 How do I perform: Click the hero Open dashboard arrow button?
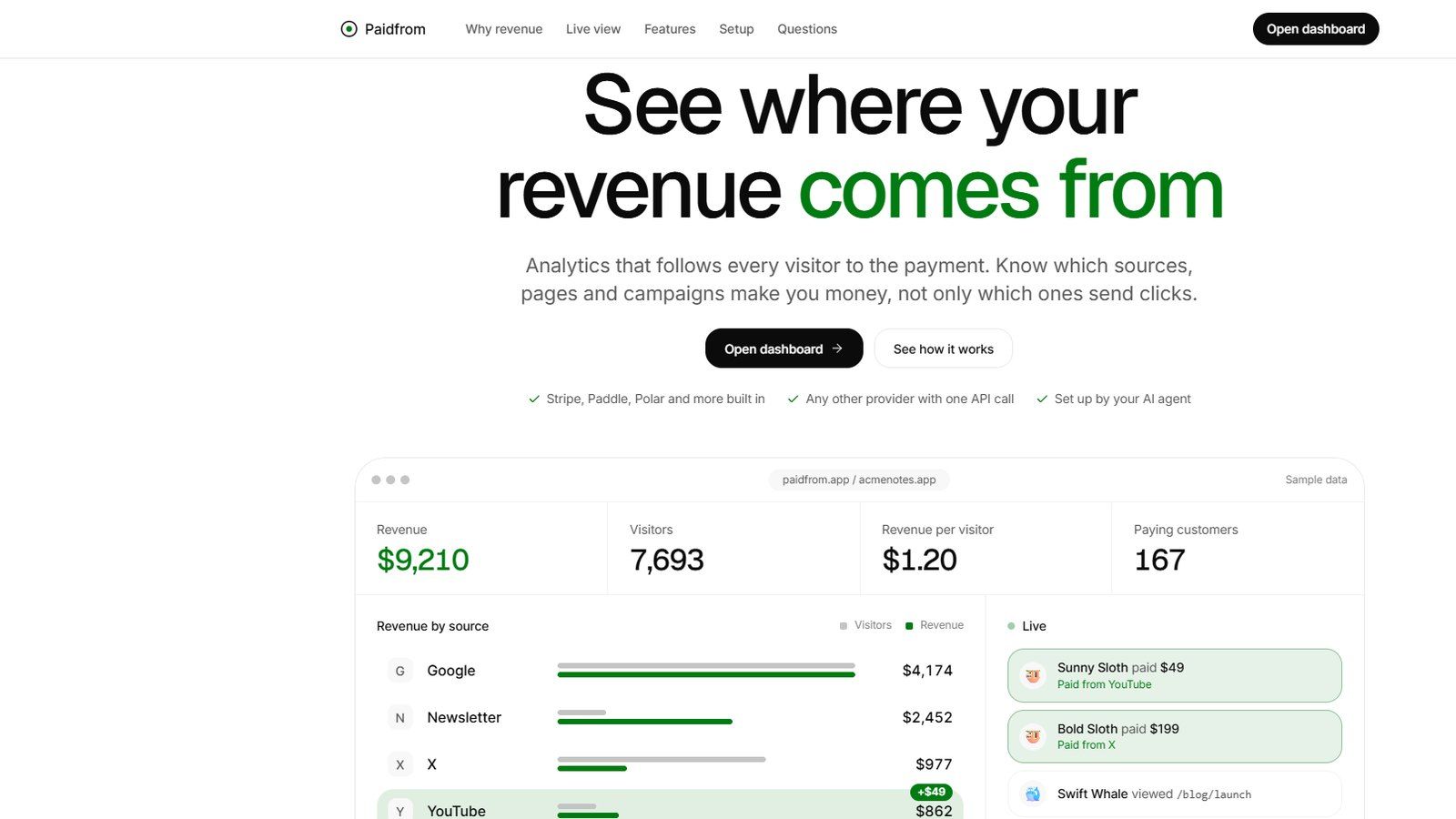pyautogui.click(x=784, y=349)
